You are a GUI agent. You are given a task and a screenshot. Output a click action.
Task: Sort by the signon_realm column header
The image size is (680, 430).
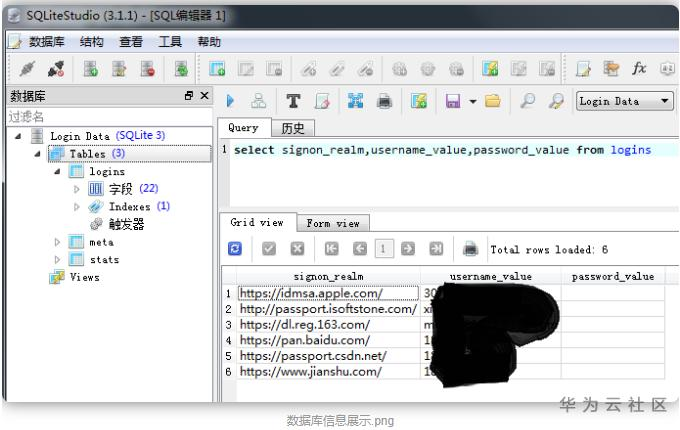click(x=328, y=277)
